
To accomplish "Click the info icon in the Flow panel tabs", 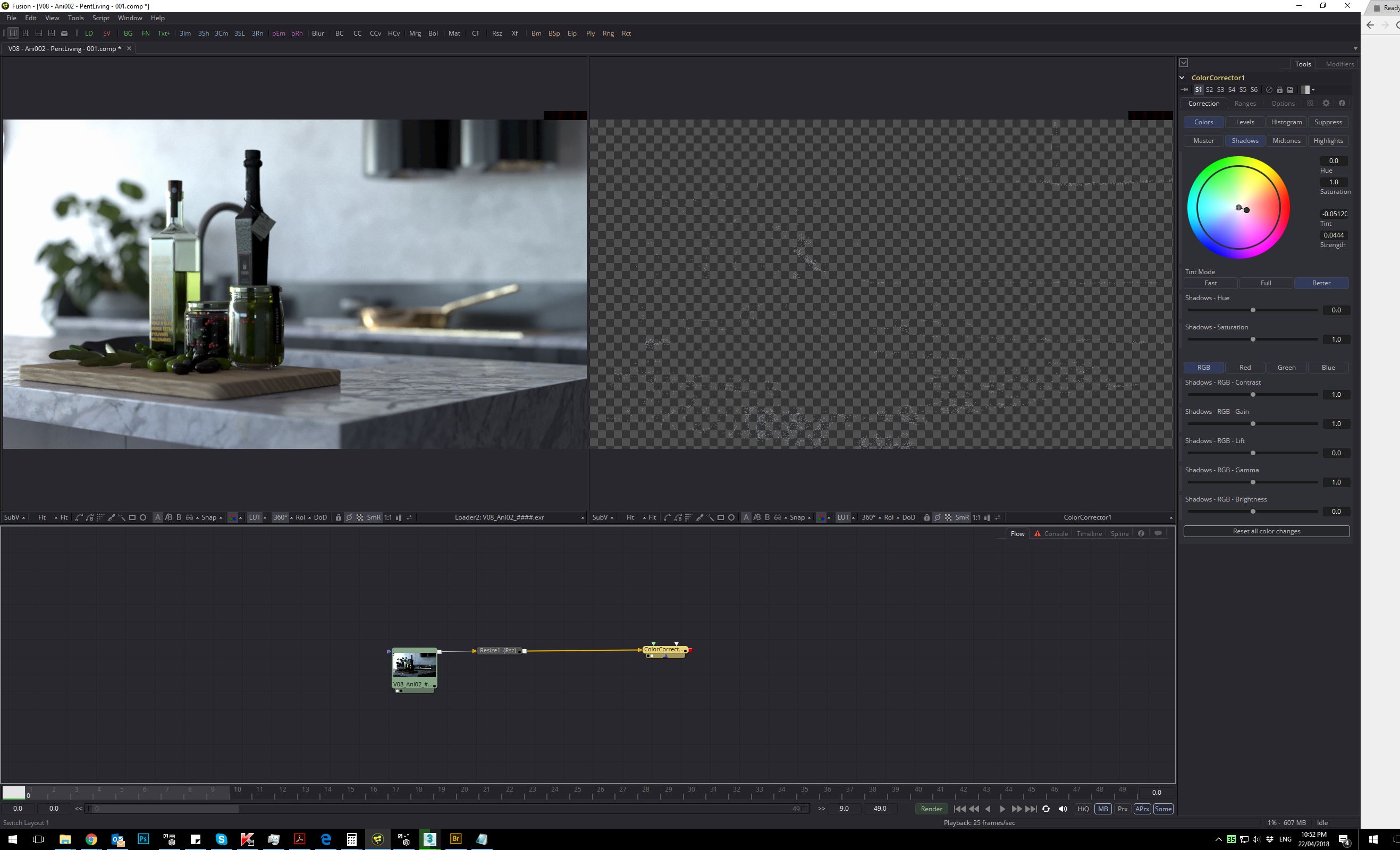I will click(x=1141, y=533).
